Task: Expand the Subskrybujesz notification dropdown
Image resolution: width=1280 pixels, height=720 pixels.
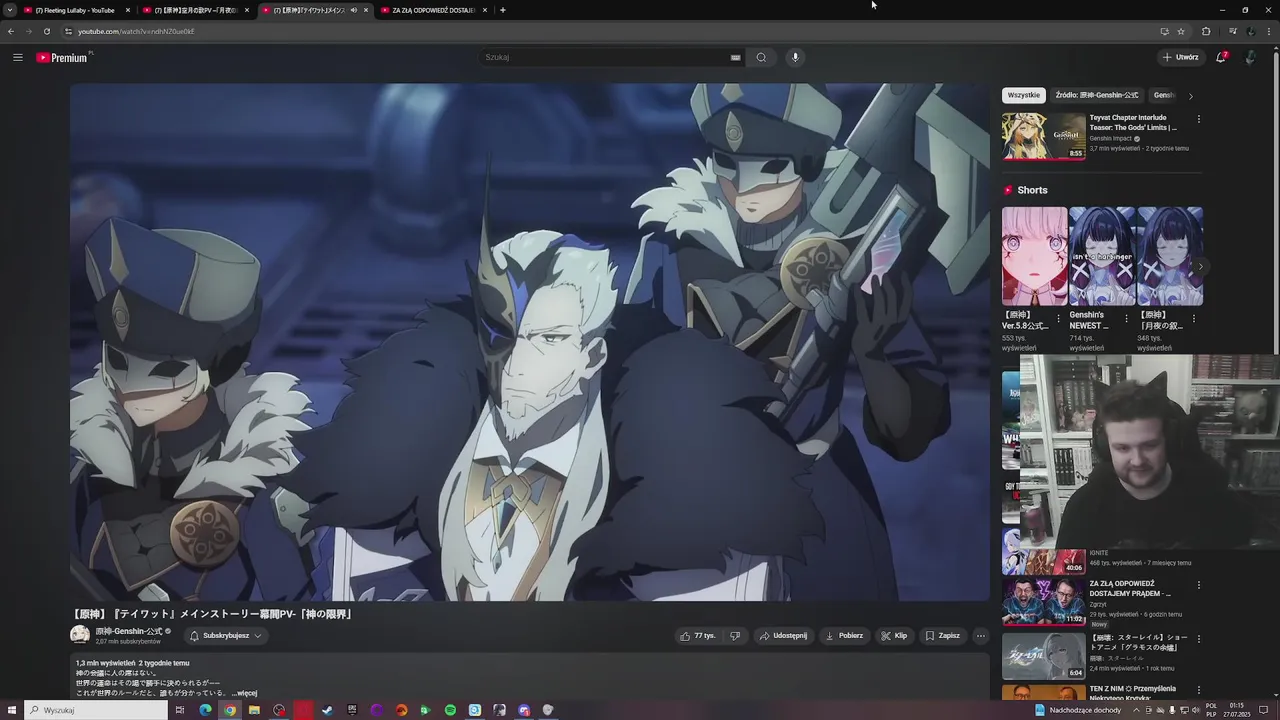Action: 226,636
